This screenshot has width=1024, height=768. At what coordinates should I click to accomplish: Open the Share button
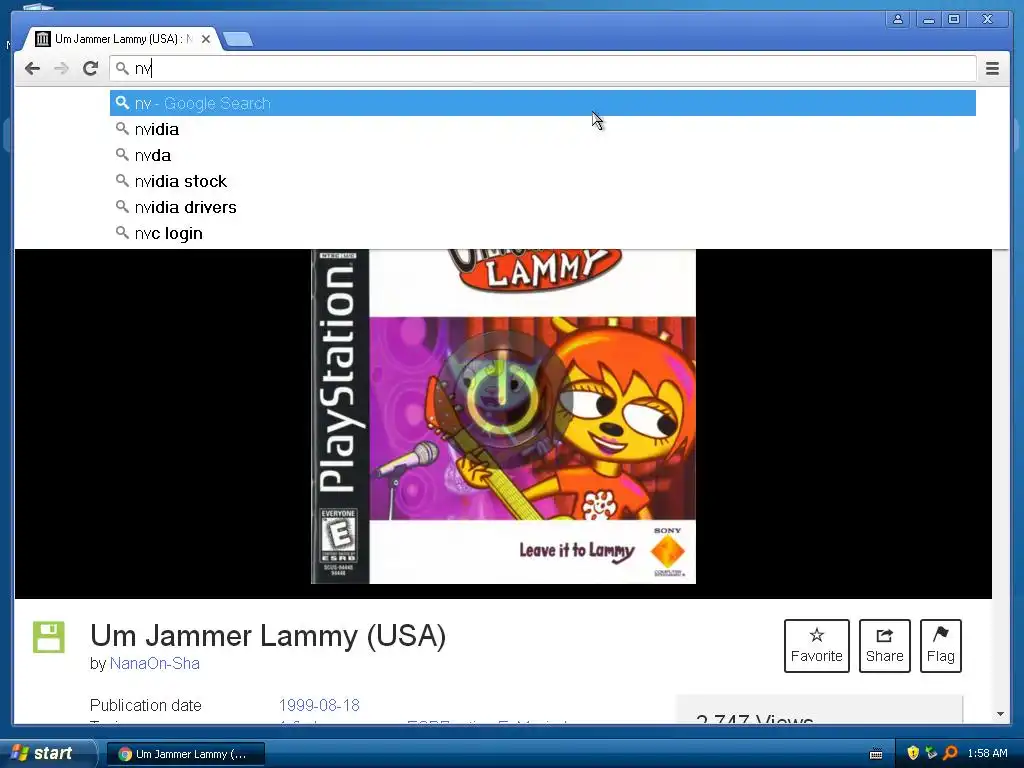click(884, 646)
